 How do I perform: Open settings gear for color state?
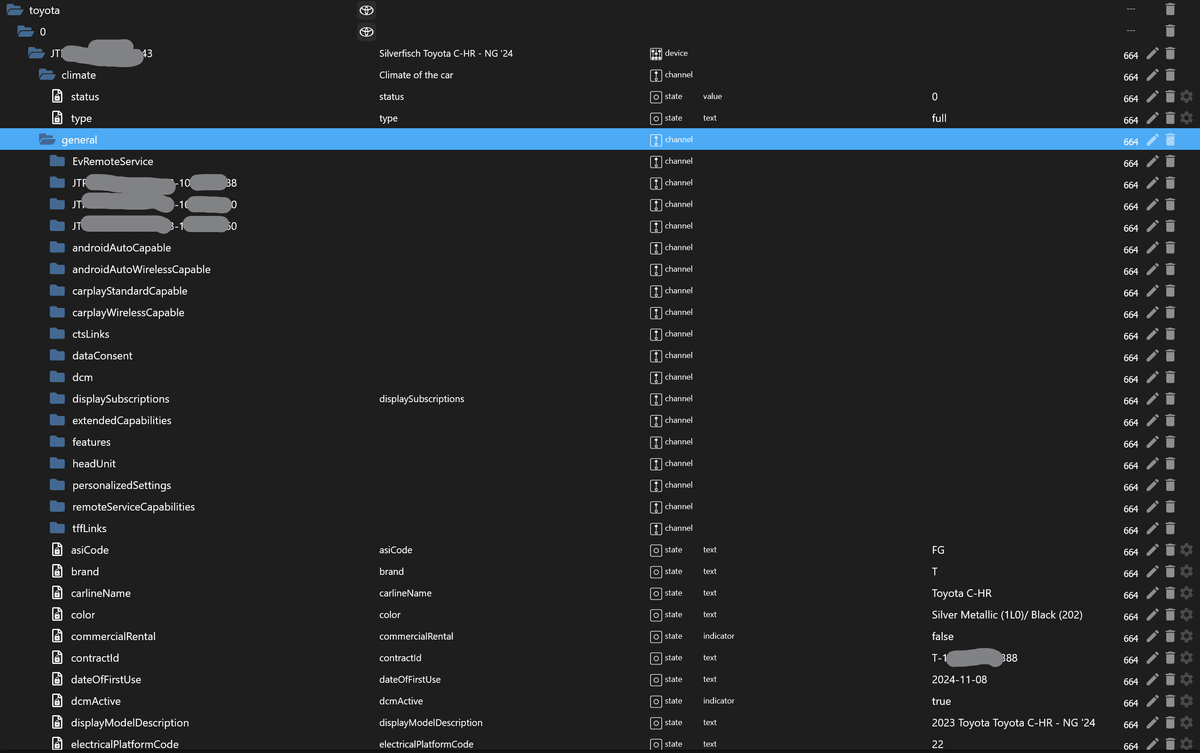click(1187, 615)
